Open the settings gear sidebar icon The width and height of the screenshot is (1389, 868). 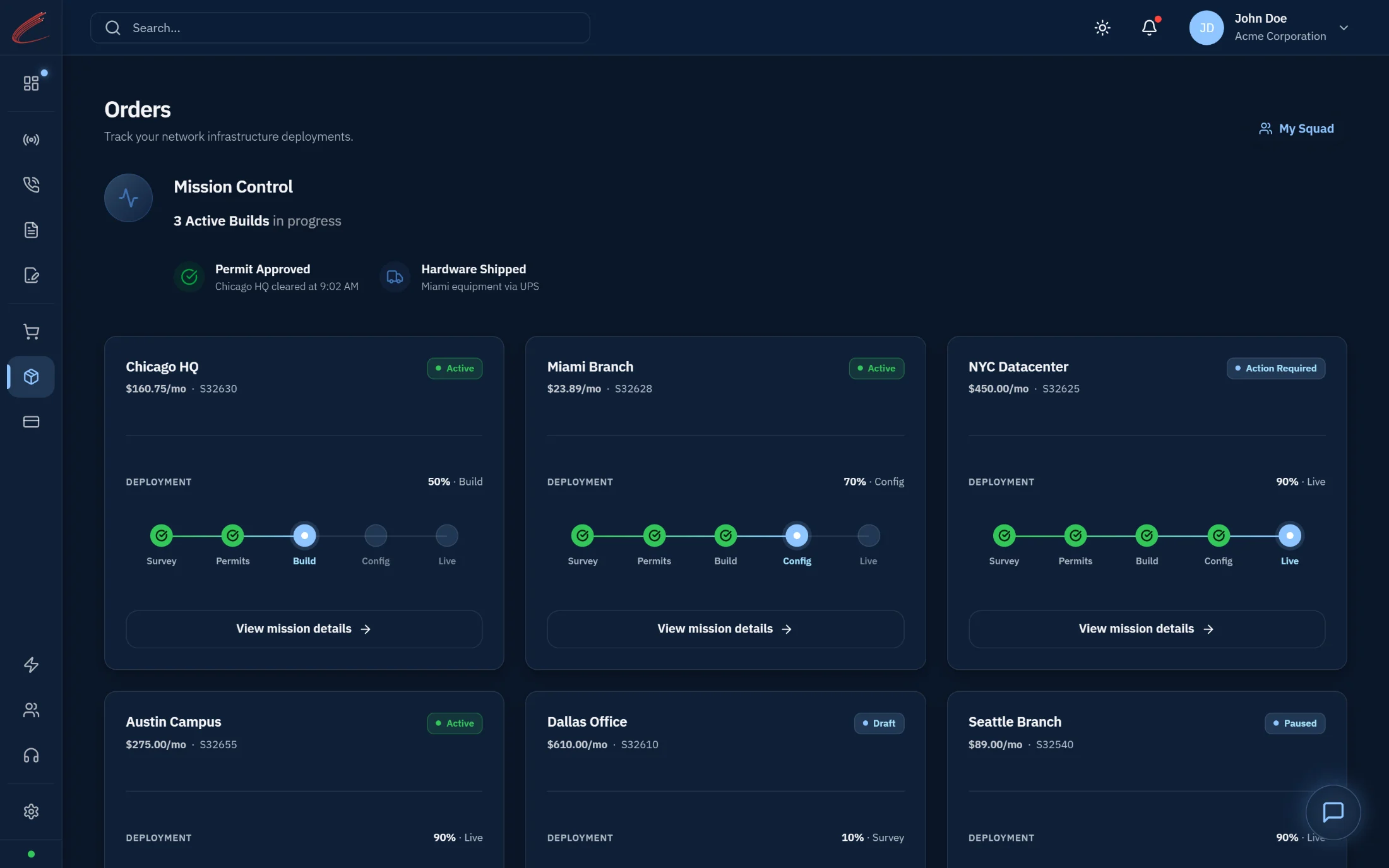pos(31,811)
